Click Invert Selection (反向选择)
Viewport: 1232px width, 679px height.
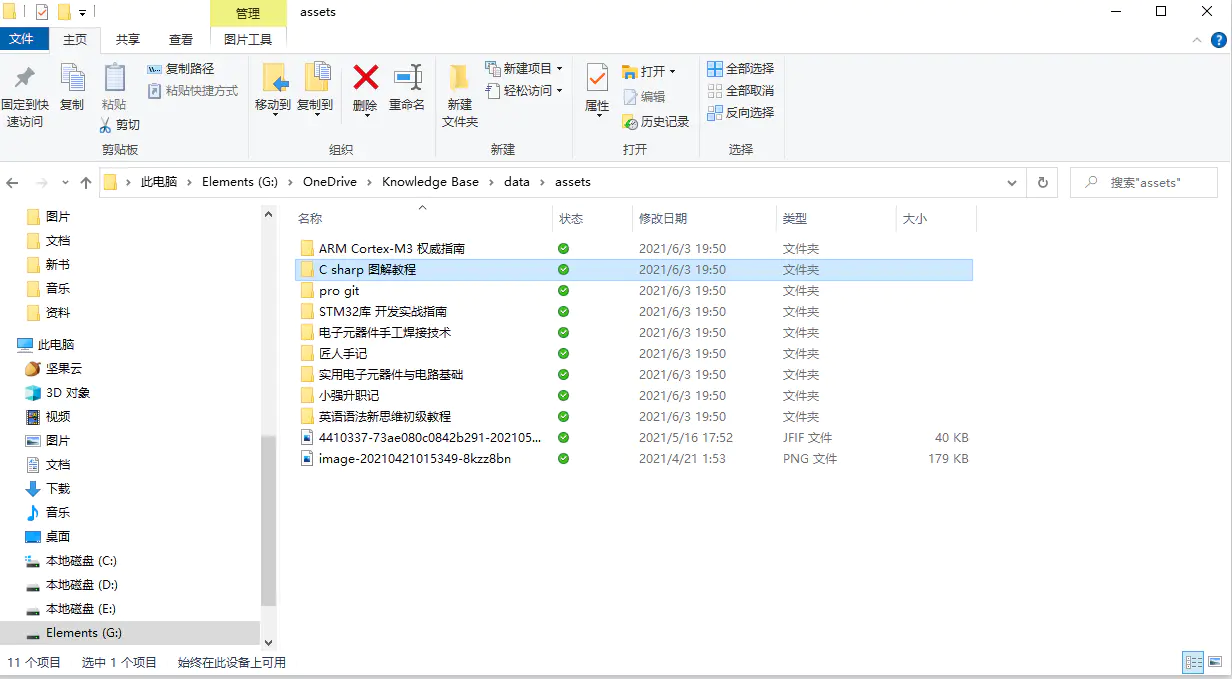[741, 113]
